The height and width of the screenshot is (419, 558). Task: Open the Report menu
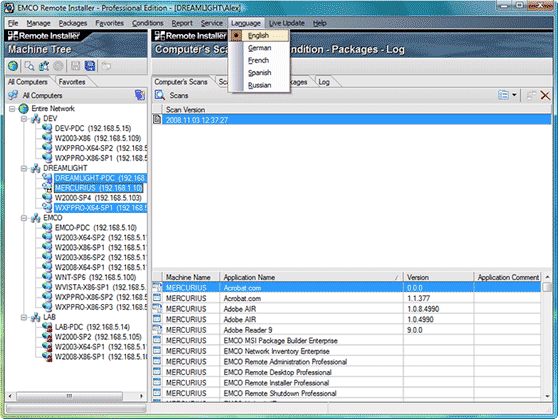182,23
